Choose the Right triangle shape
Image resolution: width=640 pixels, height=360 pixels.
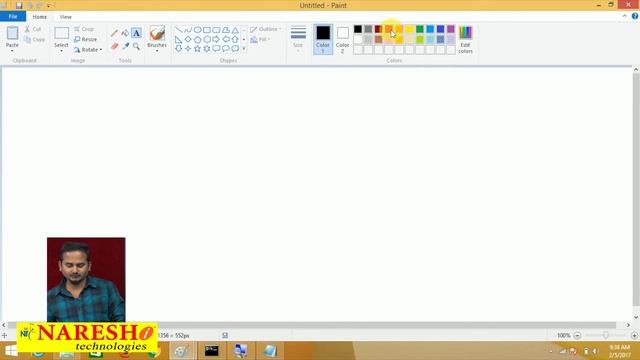click(178, 40)
